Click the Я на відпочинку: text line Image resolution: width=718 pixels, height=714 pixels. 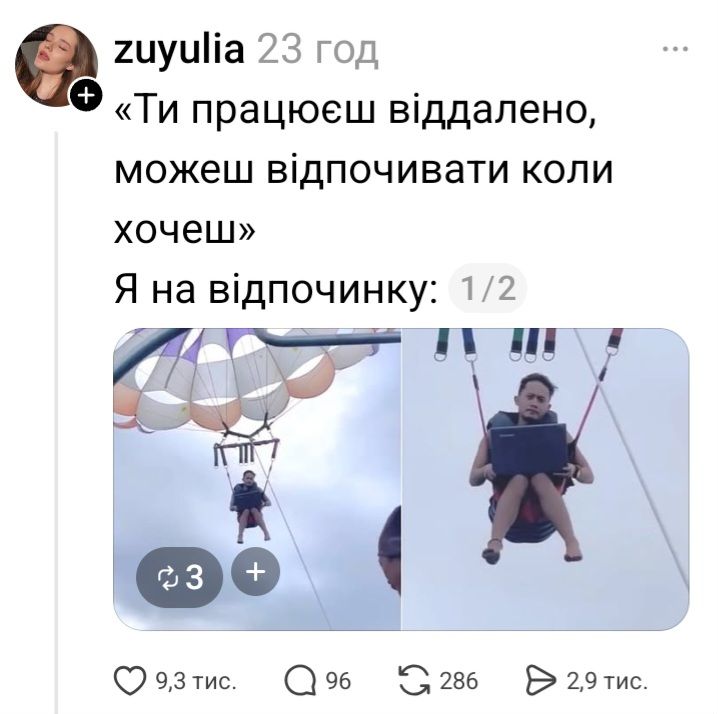pyautogui.click(x=276, y=289)
